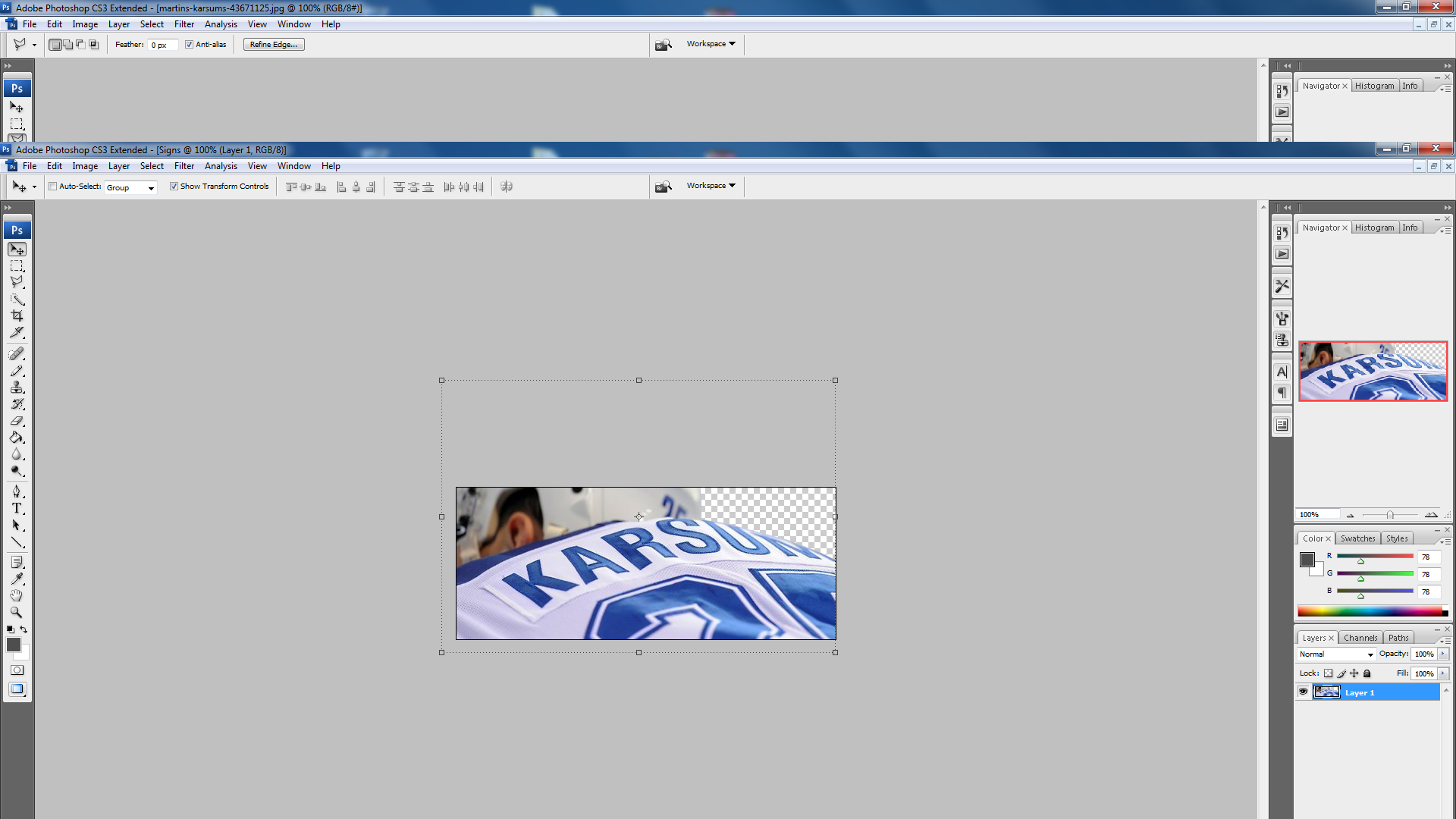Change screen mode button in toolbox

17,689
